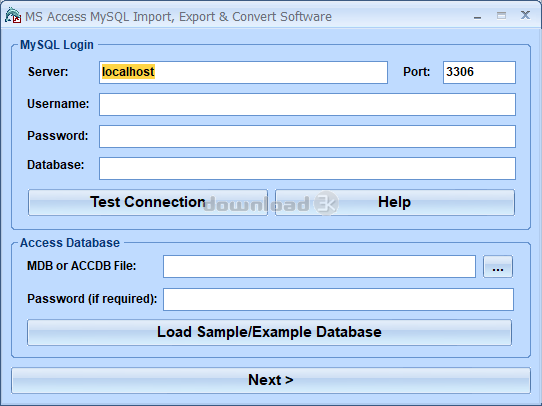
Task: Click the Password (if required): label
Action: 92,299
